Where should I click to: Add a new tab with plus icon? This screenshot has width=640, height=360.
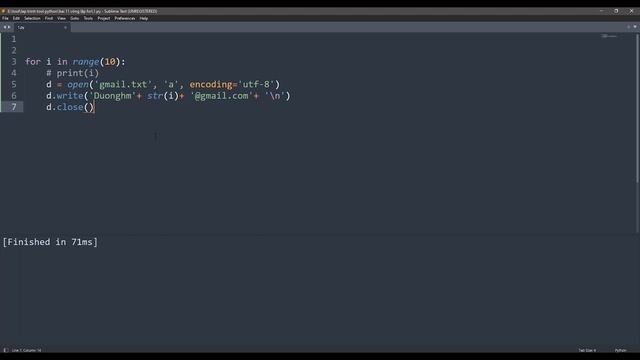tap(629, 27)
